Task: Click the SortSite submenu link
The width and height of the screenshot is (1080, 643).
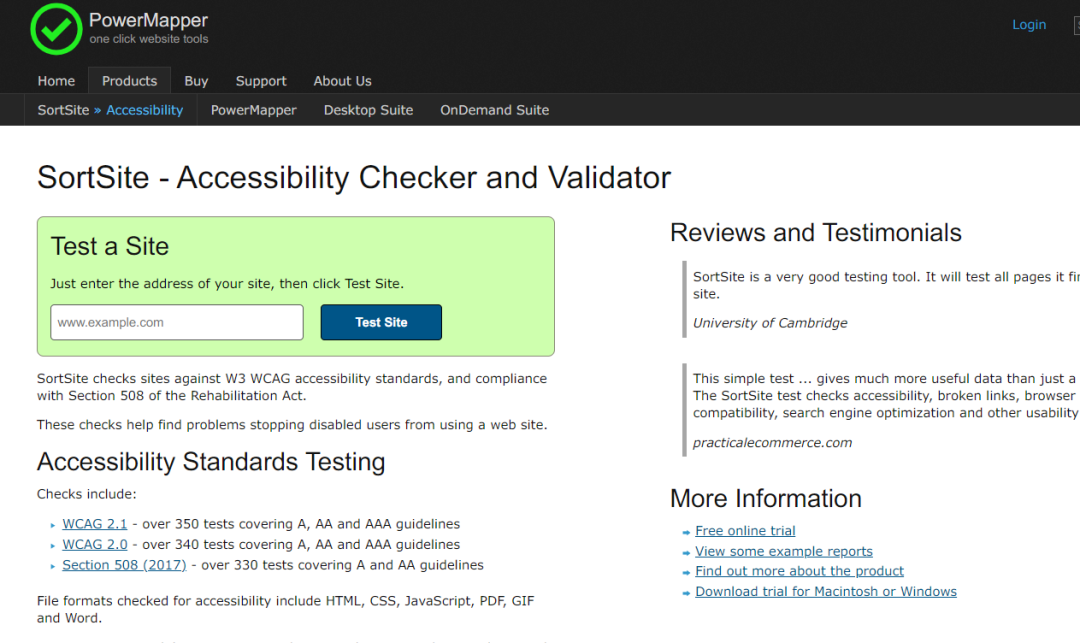Action: point(63,110)
